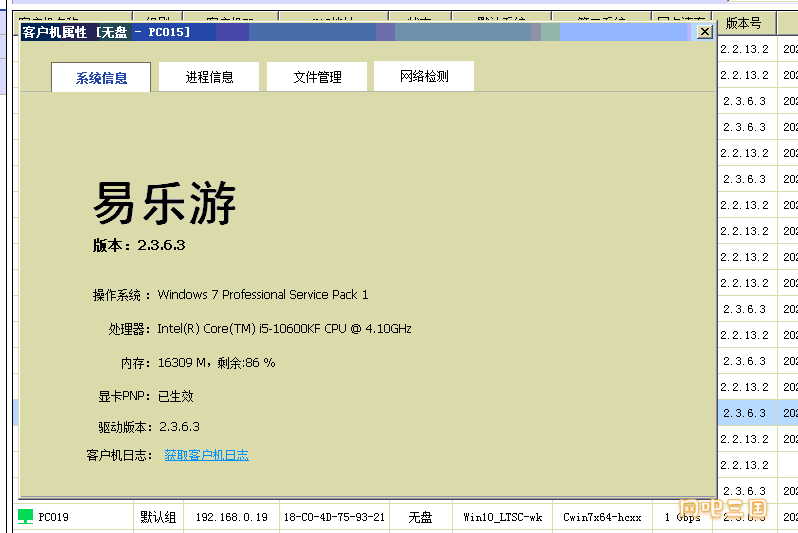Viewport: 798px width, 533px height.
Task: Switch to the 网络检测 tab
Action: point(424,76)
